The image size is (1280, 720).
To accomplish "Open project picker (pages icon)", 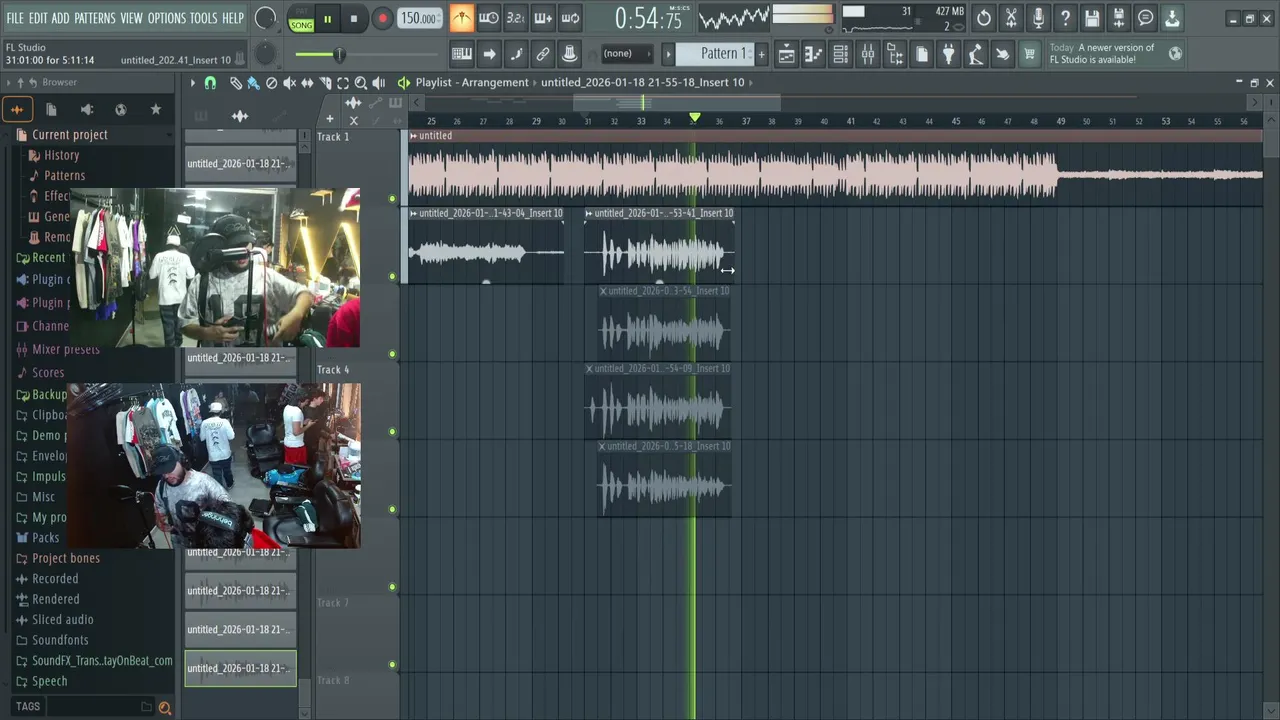I will tap(922, 54).
